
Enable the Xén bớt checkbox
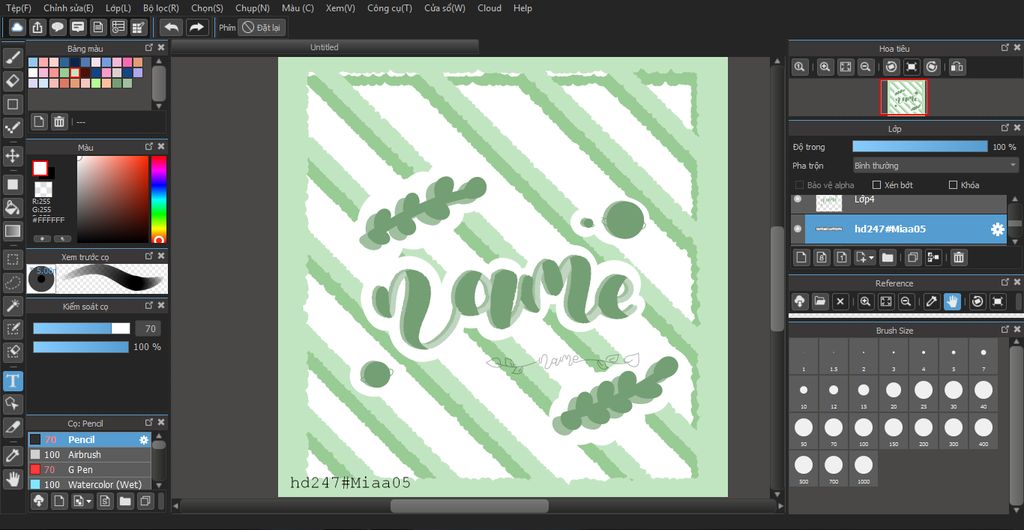coord(877,185)
